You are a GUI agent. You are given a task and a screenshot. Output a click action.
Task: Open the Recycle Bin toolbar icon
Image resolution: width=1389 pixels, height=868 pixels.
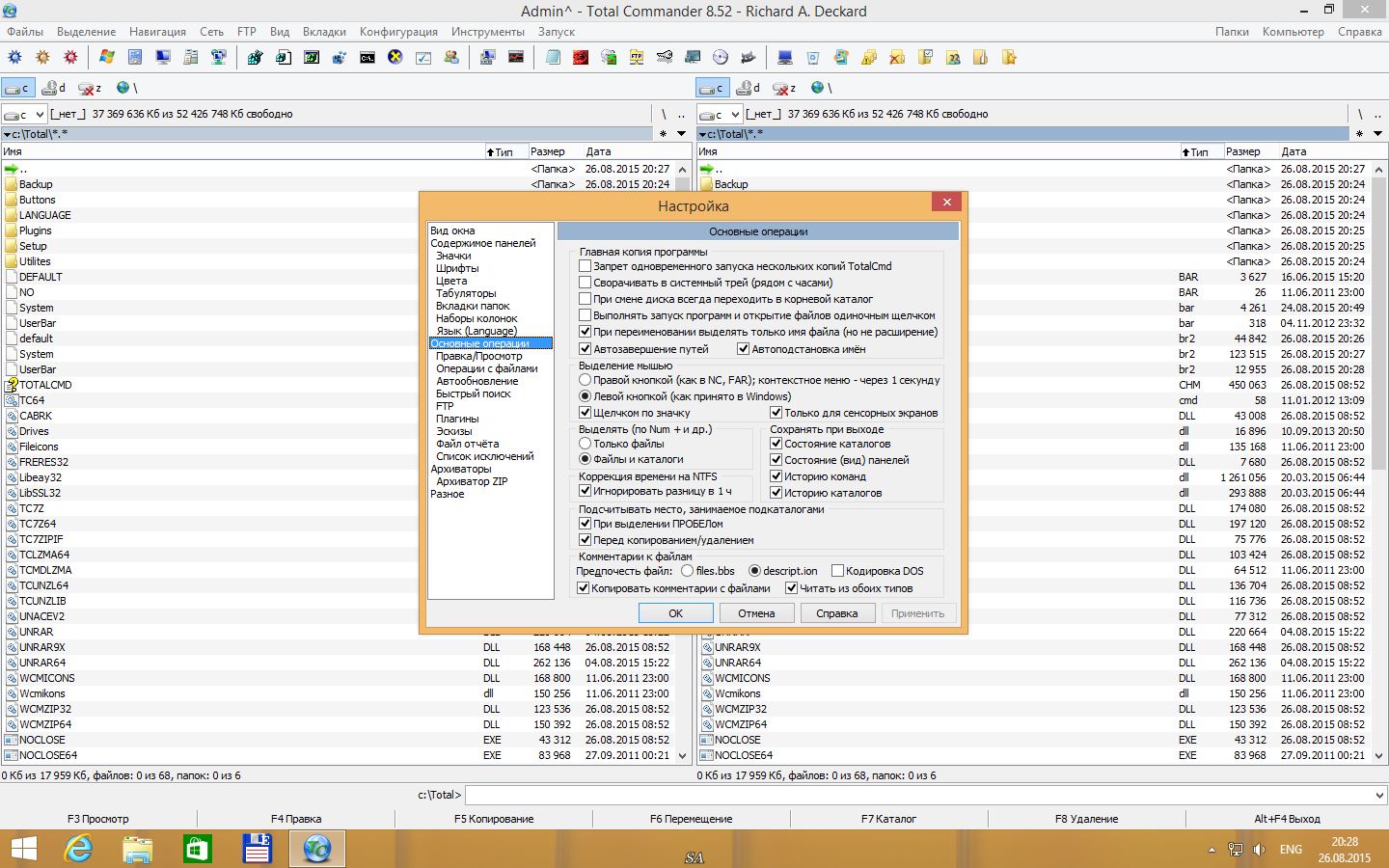point(813,58)
